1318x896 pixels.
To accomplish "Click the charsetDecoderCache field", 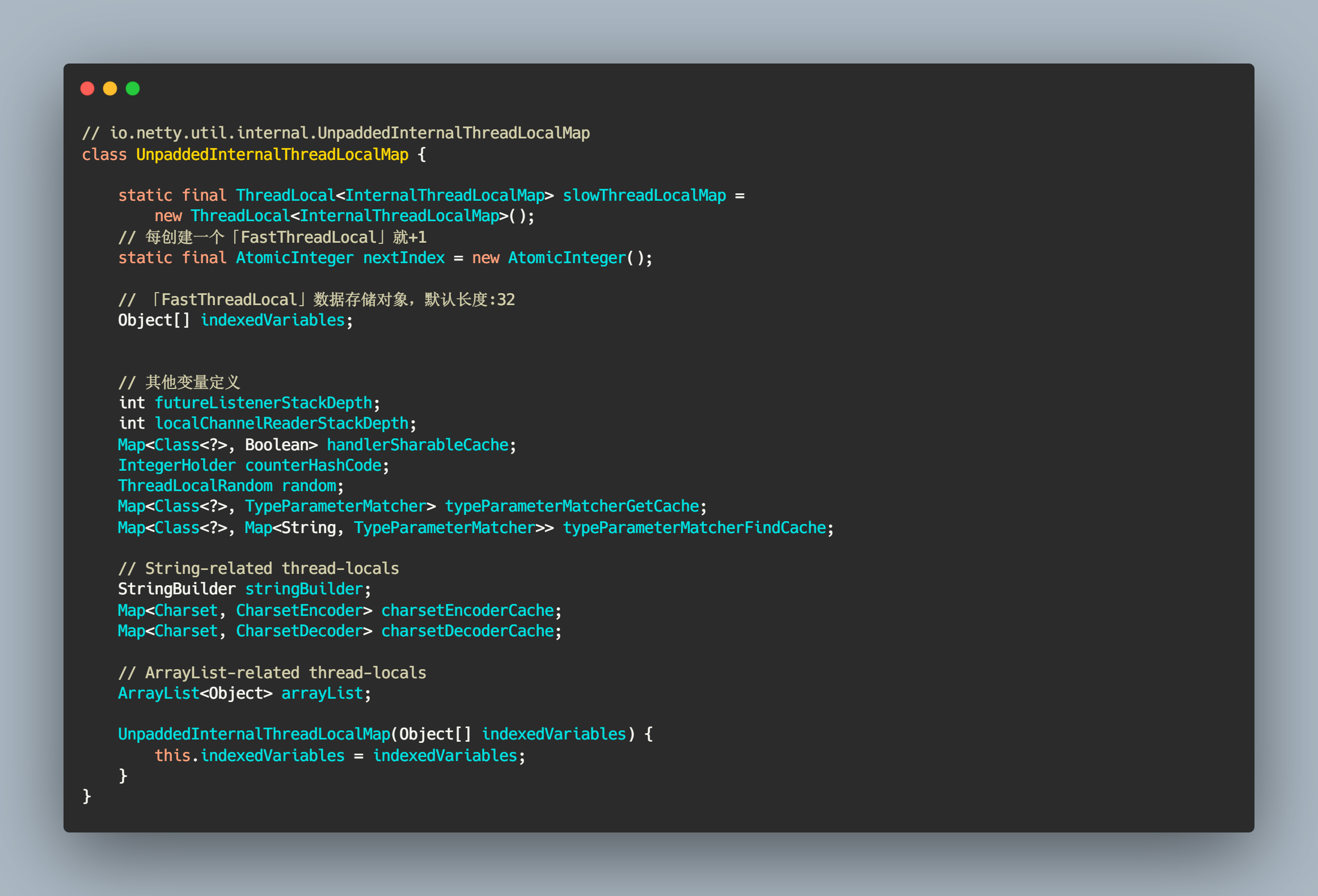I will (x=468, y=631).
